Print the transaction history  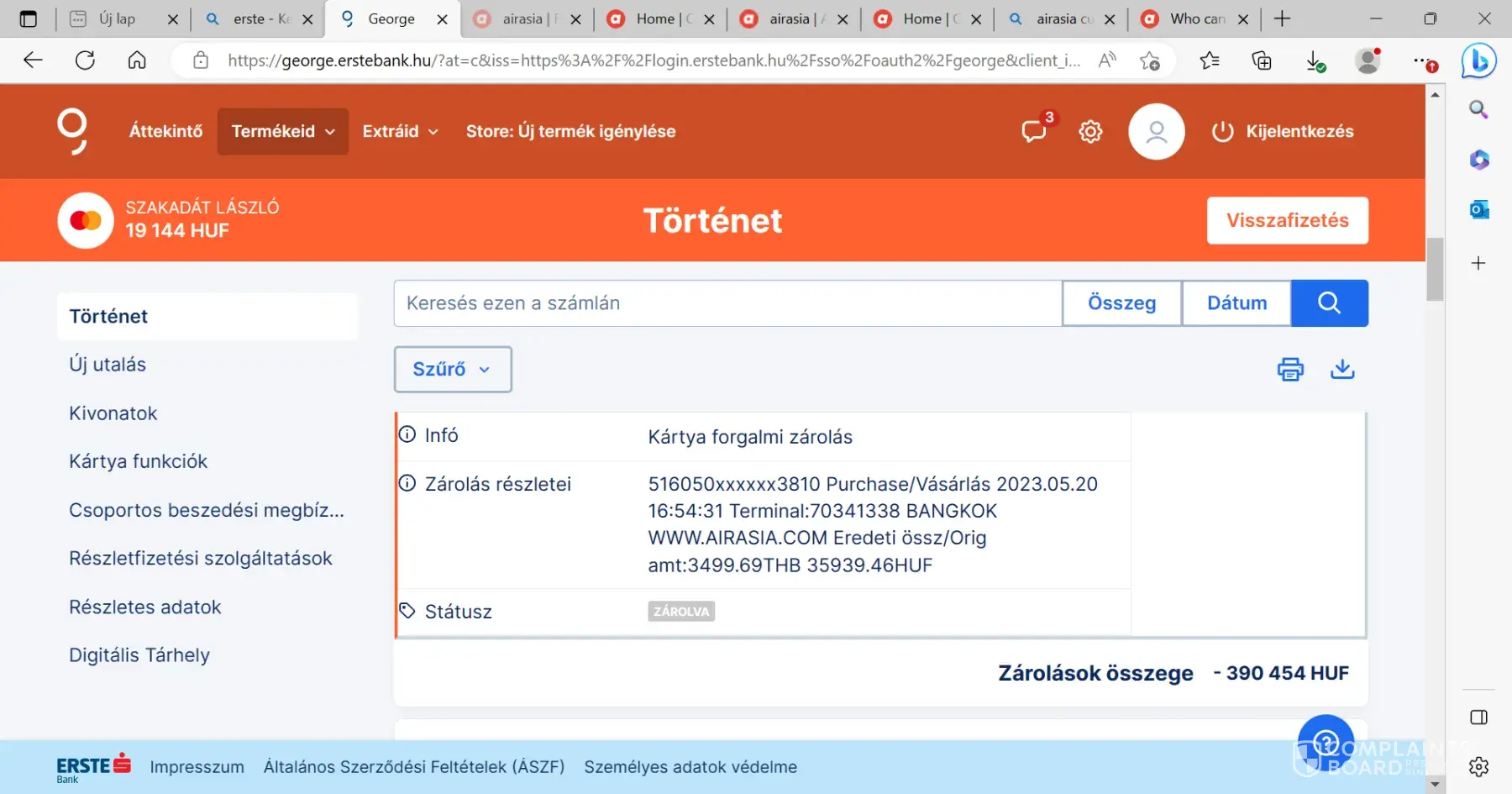[1290, 369]
